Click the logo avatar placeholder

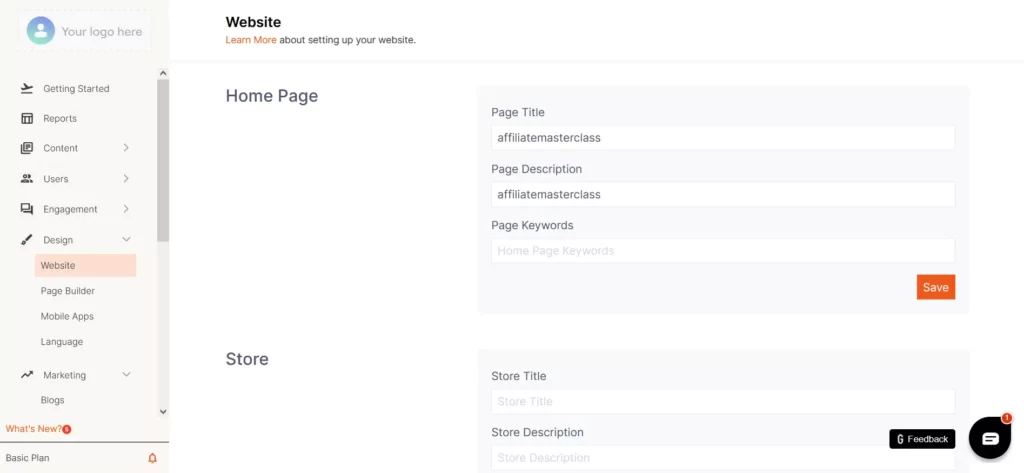click(x=40, y=31)
